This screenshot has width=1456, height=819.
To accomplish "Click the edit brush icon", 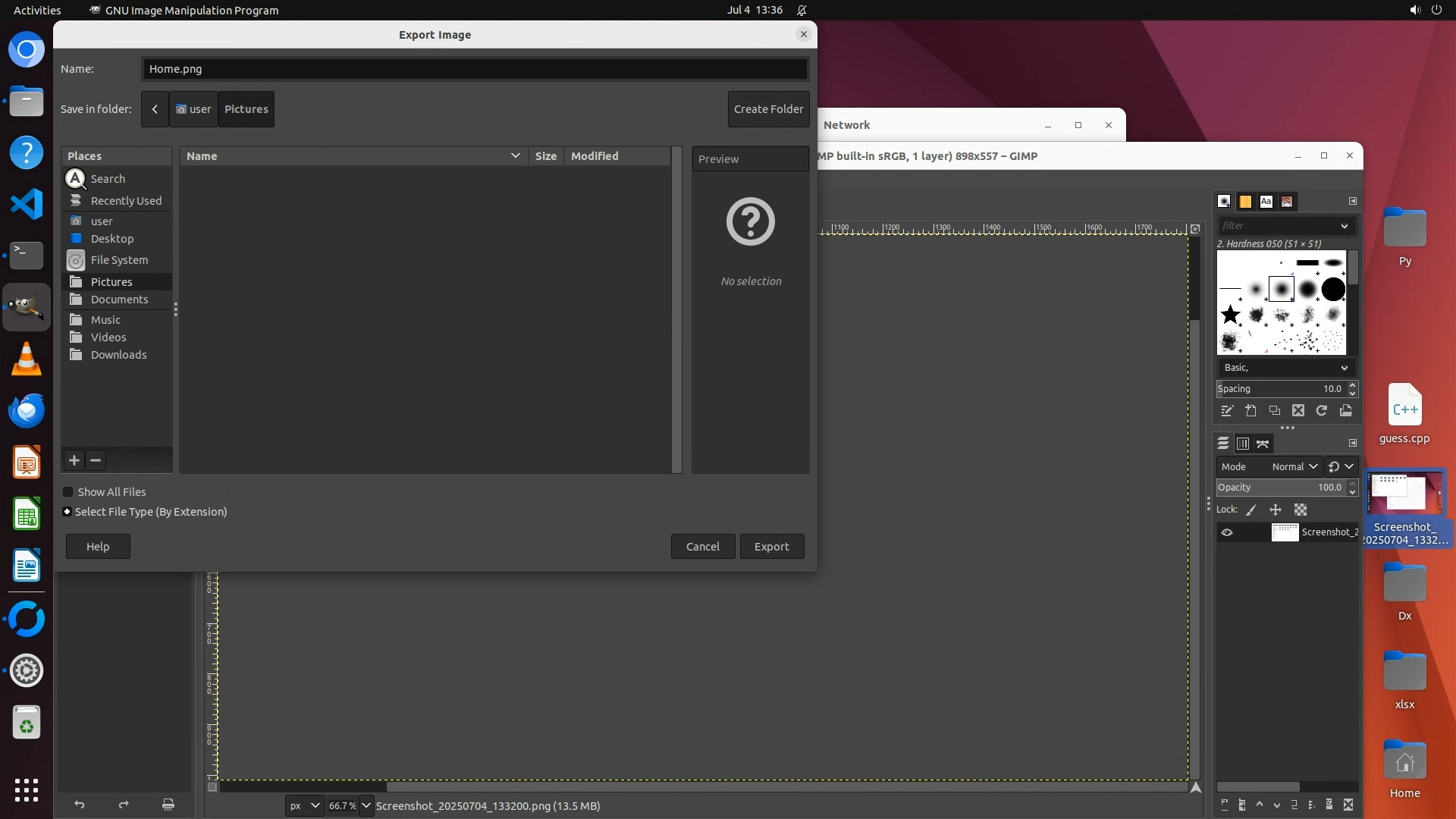I will click(1227, 410).
